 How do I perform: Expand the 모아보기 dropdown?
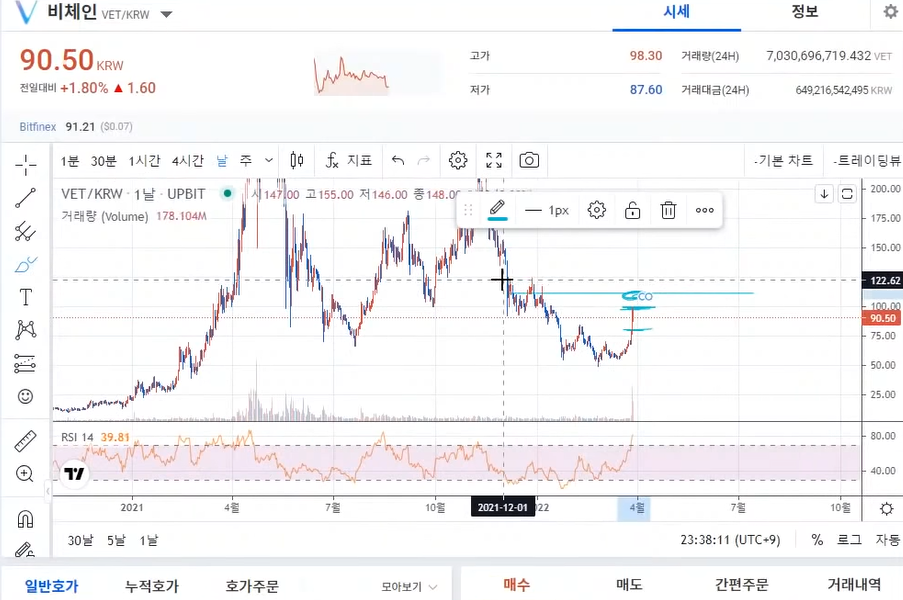click(x=409, y=587)
